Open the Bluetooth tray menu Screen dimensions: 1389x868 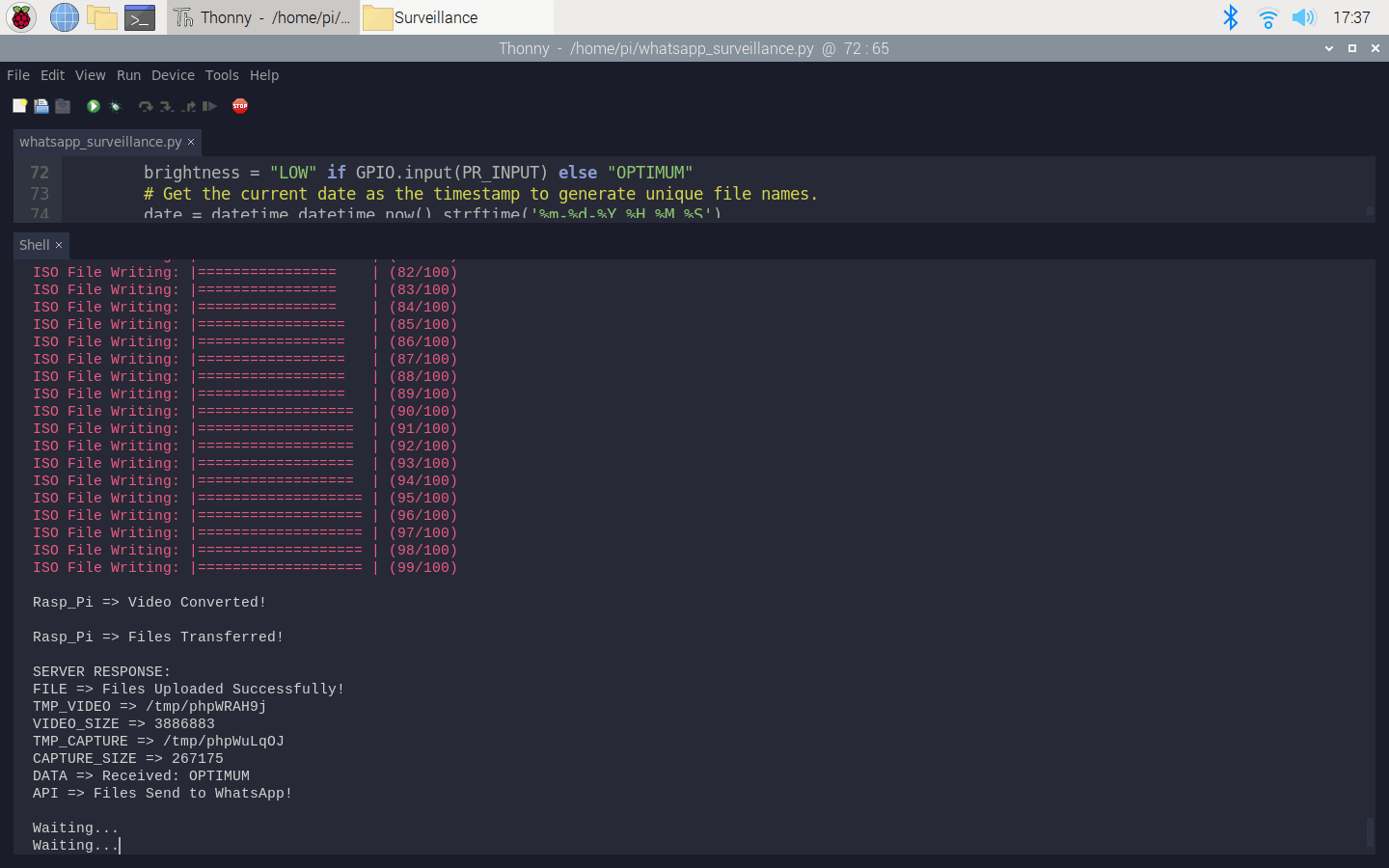pyautogui.click(x=1230, y=17)
